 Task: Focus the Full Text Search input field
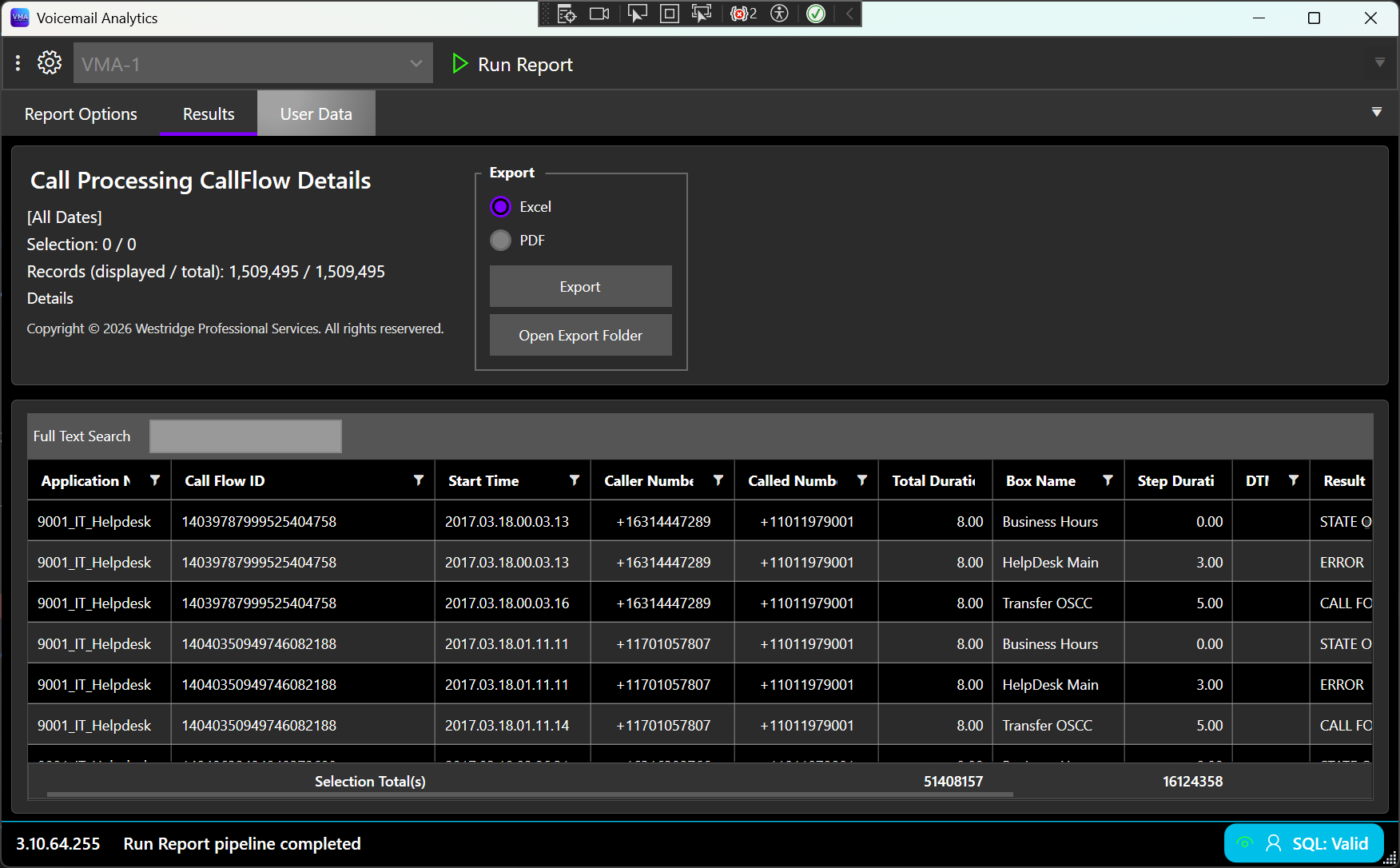245,436
